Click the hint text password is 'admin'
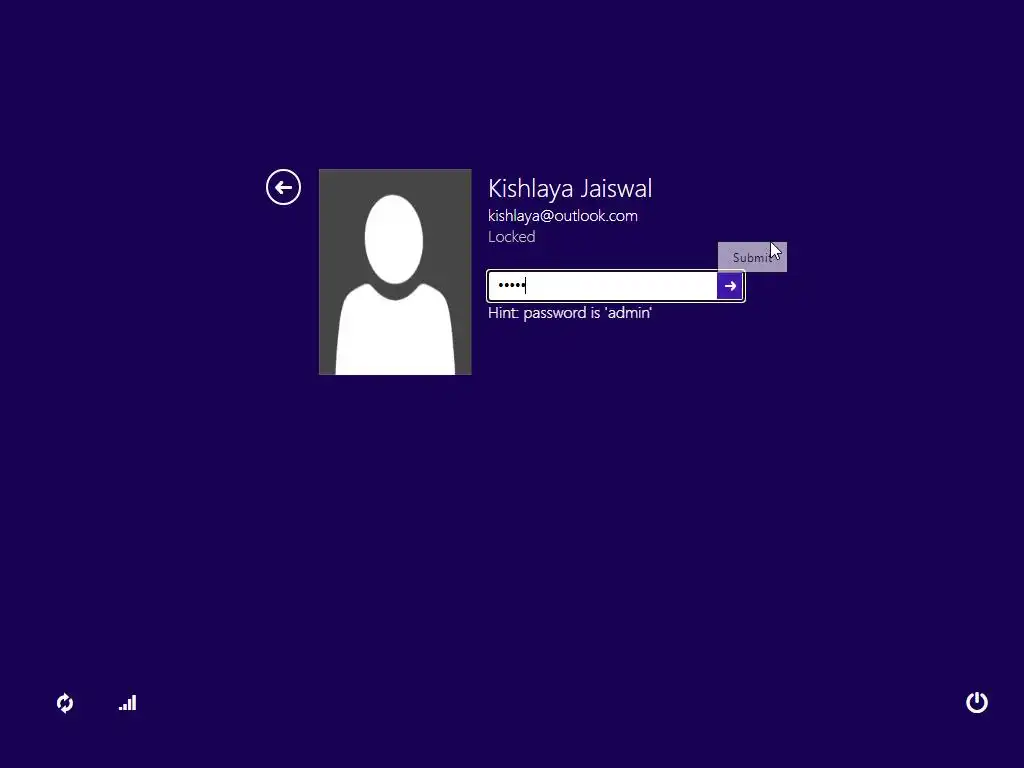The height and width of the screenshot is (768, 1024). point(570,313)
